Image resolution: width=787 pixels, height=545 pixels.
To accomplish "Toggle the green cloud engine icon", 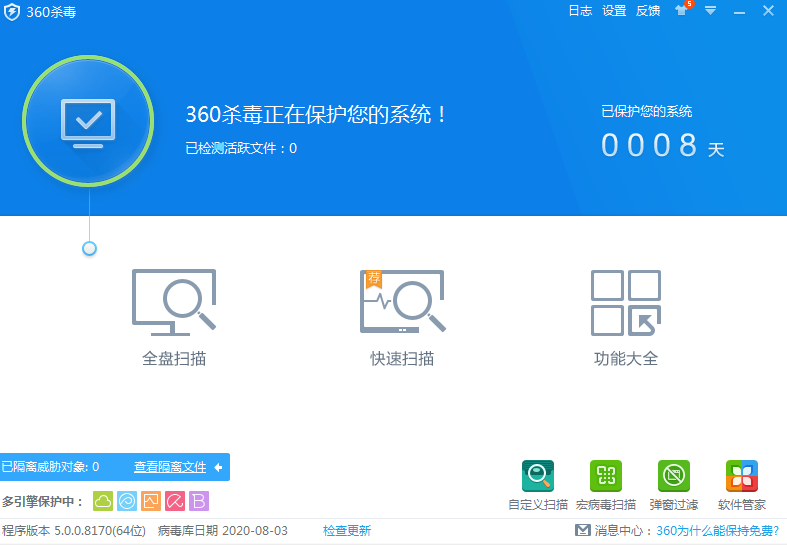I will click(103, 501).
